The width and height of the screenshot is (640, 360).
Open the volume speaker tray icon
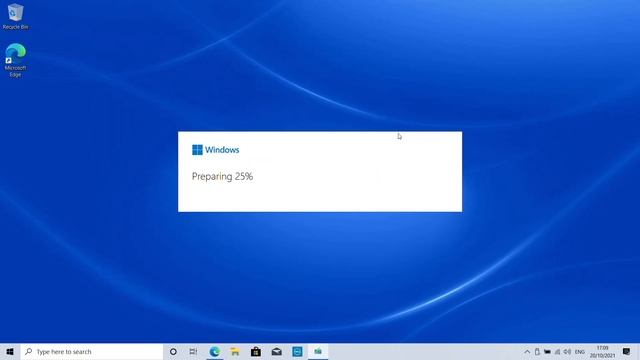(567, 352)
